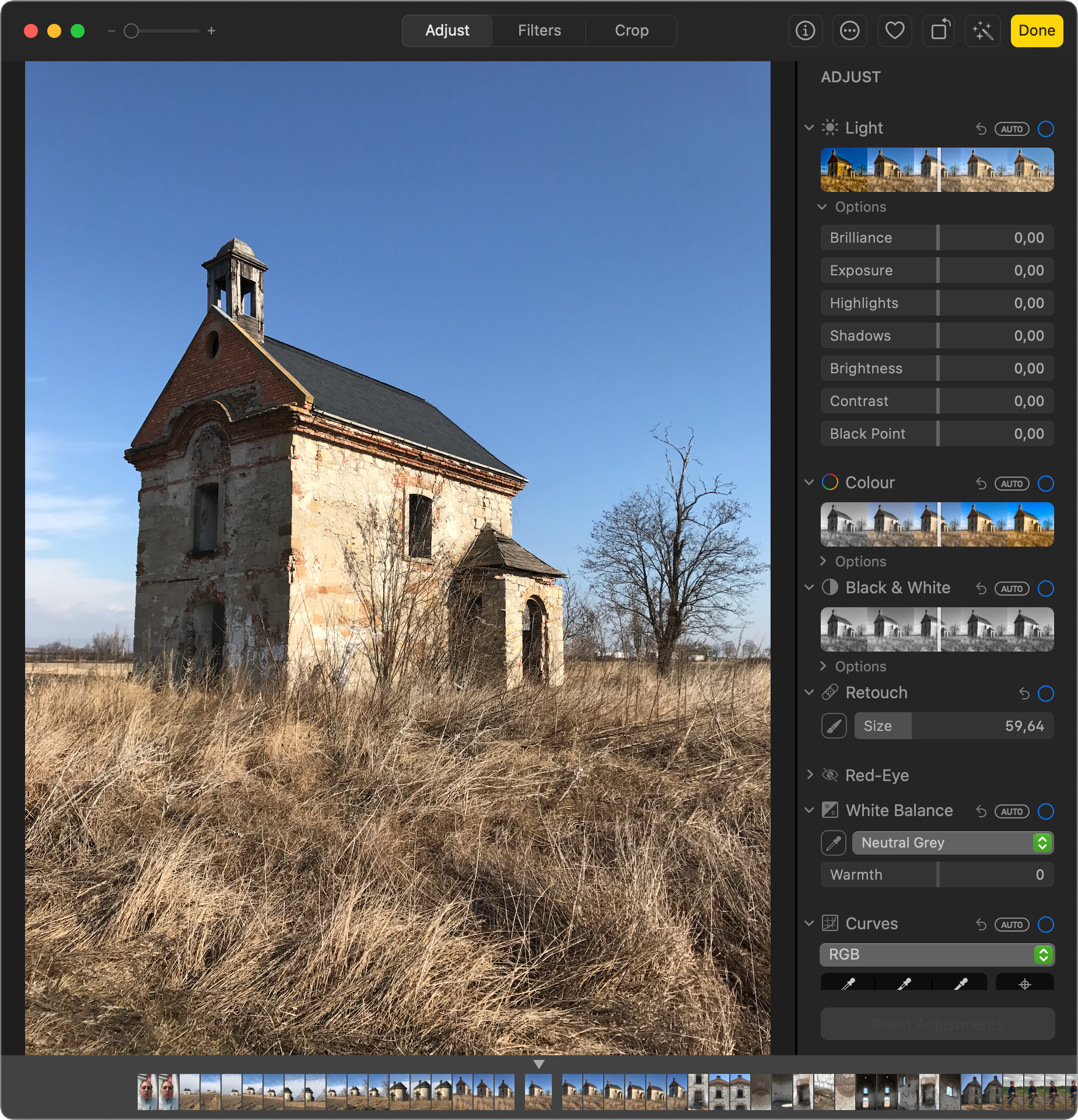Click the Info button in the toolbar
The height and width of the screenshot is (1120, 1078).
(x=805, y=30)
